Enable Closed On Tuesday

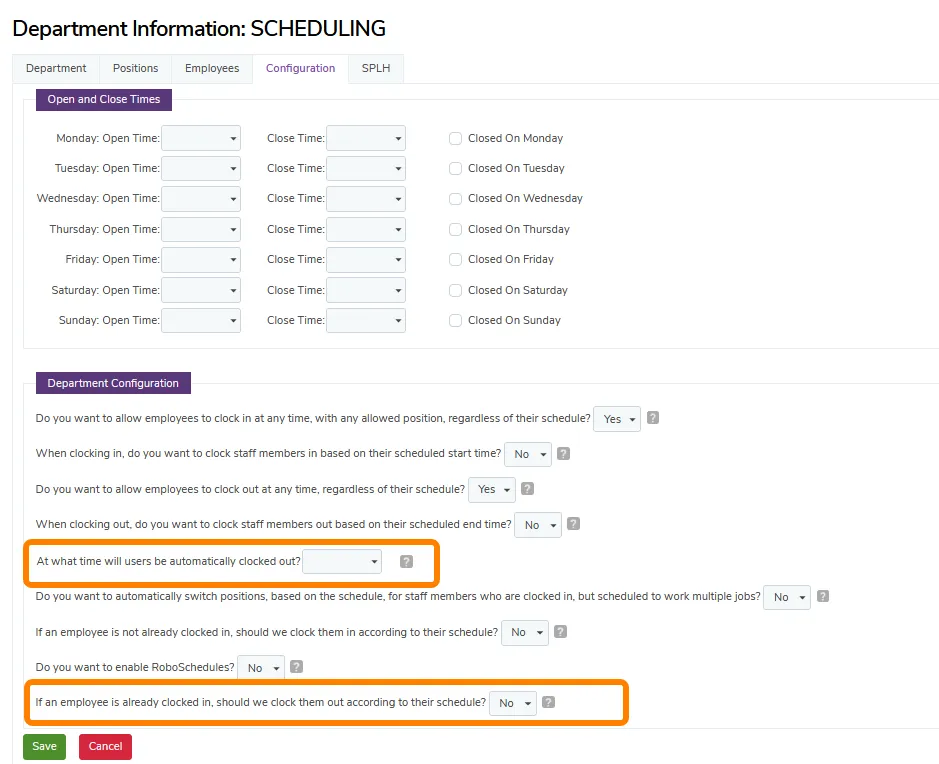[x=456, y=169]
